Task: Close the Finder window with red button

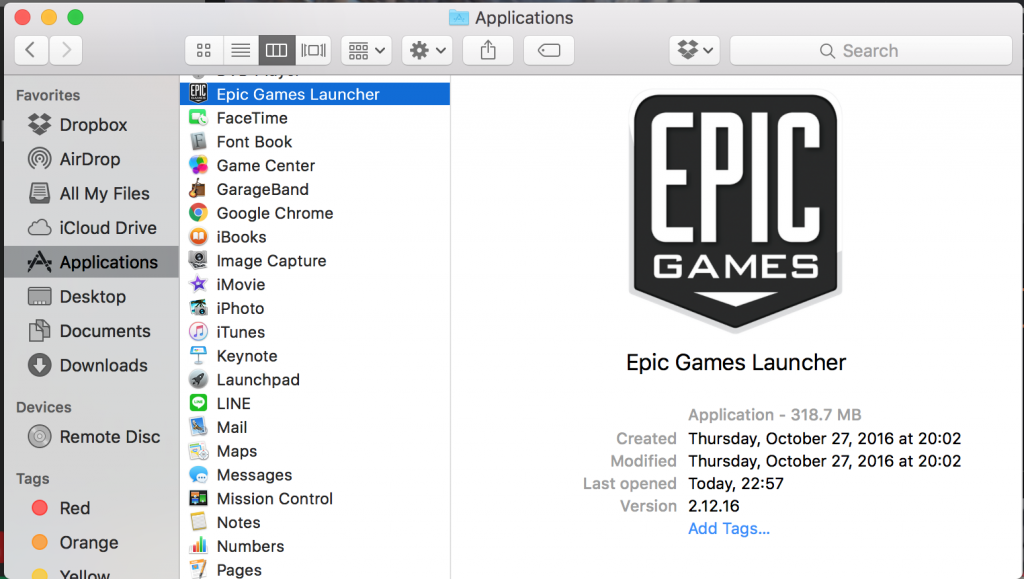Action: (22, 17)
